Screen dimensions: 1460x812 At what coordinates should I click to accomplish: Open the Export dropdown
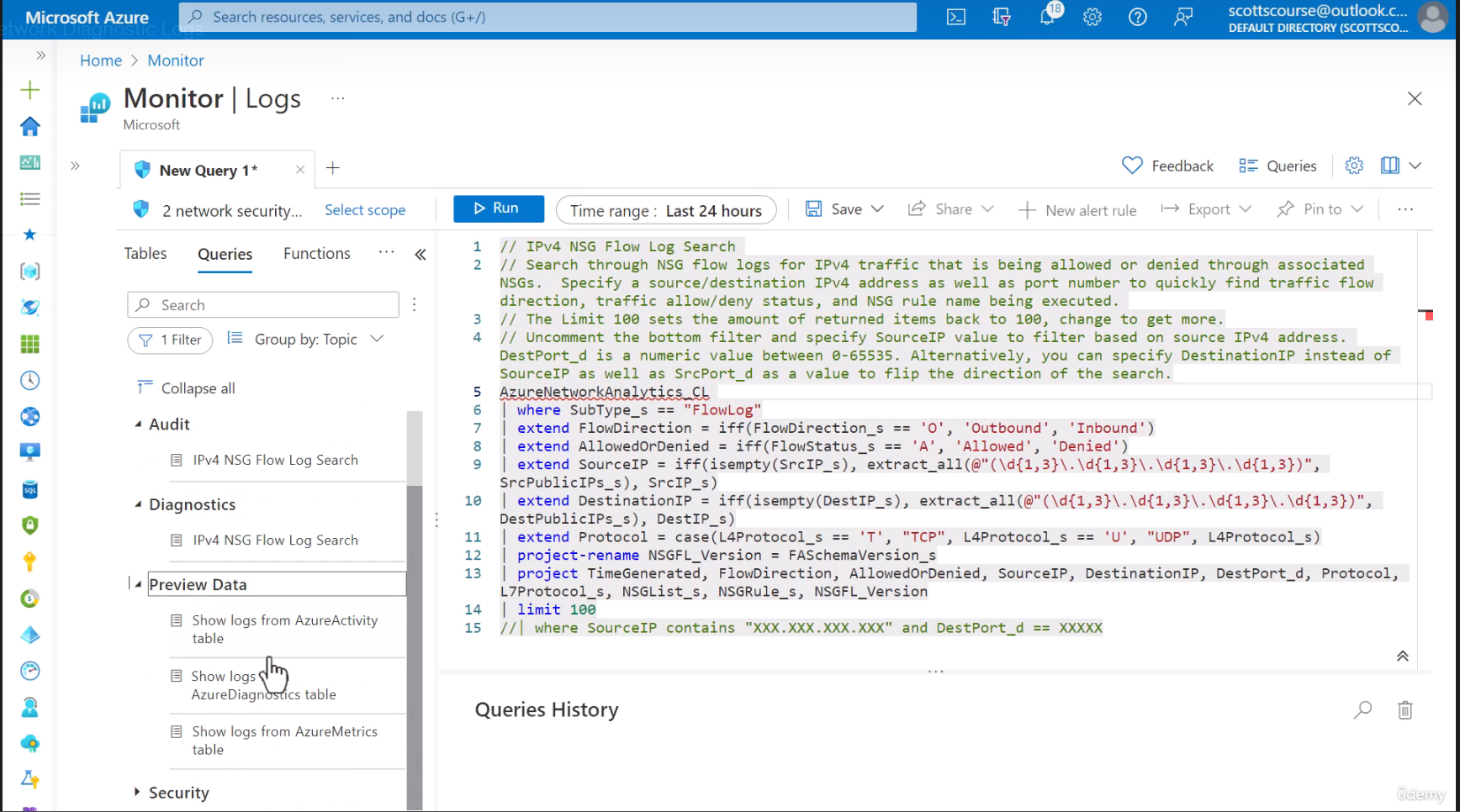point(1207,209)
